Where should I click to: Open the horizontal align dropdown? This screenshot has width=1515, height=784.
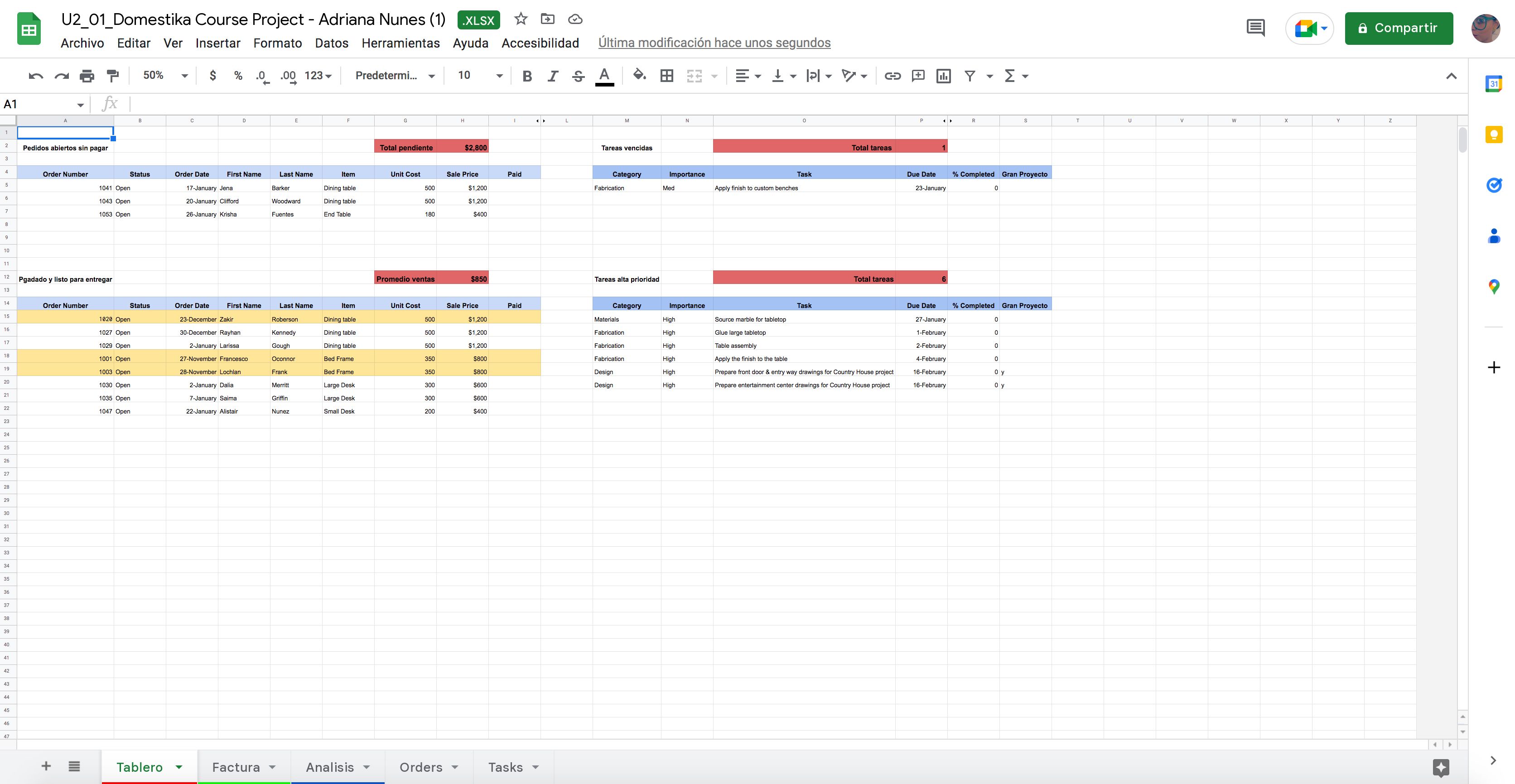748,75
